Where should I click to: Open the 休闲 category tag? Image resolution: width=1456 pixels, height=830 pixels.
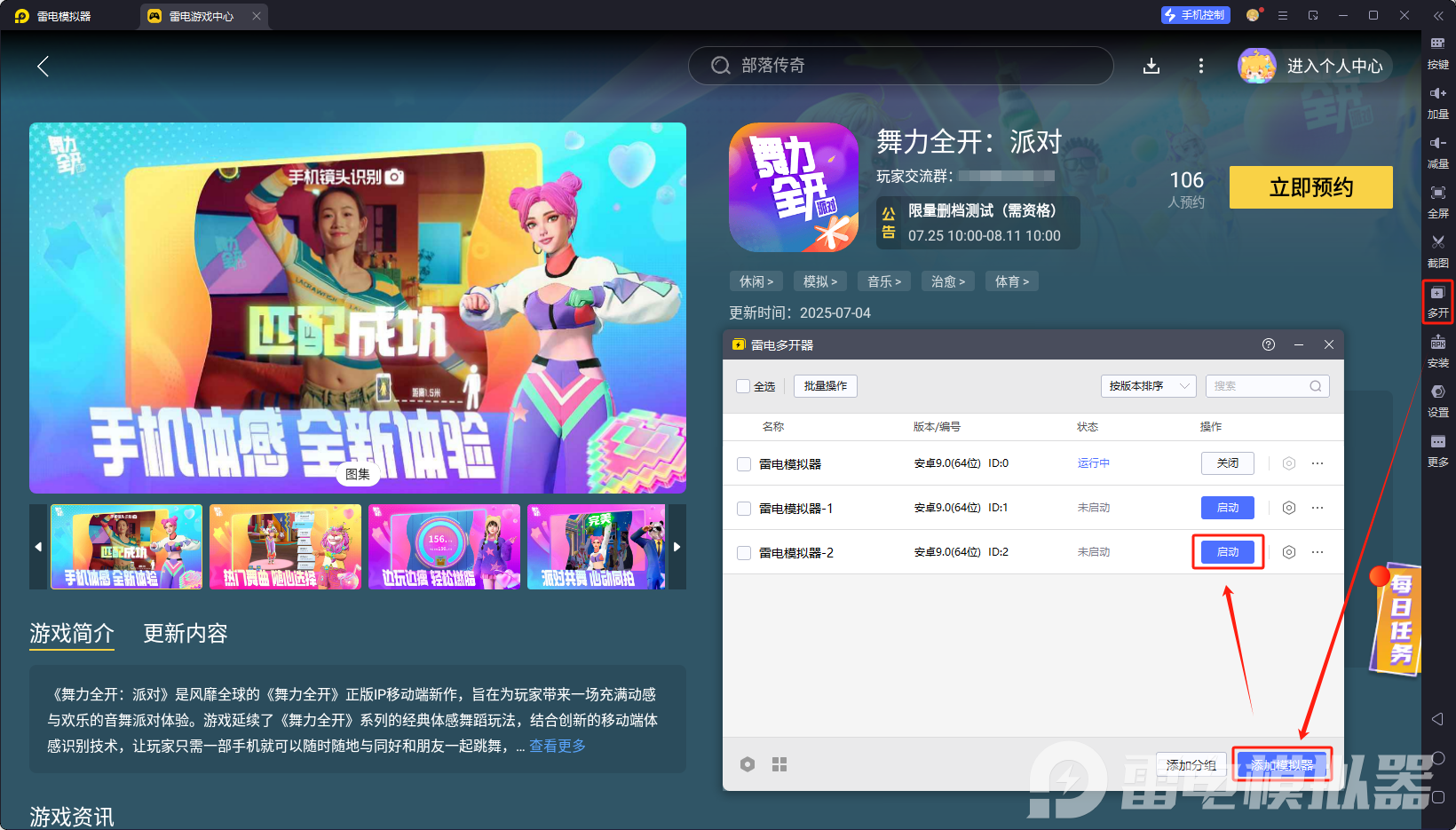coord(756,281)
